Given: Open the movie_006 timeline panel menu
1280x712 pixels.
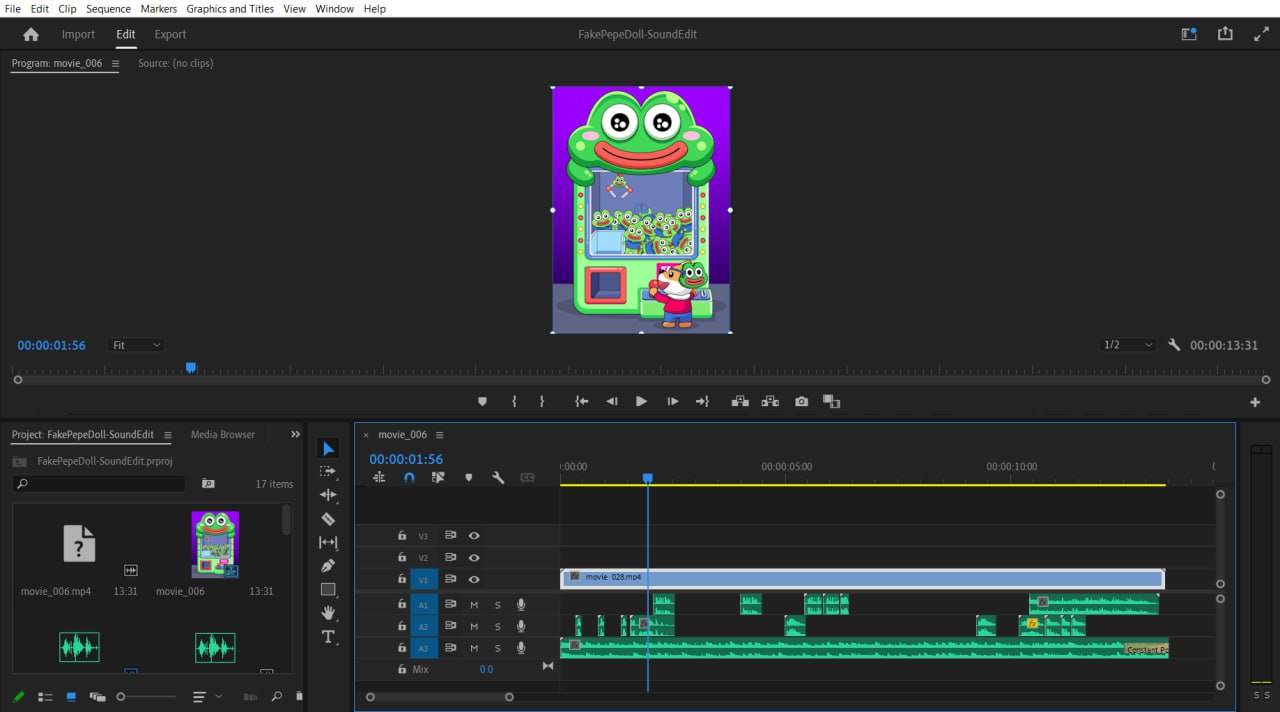Looking at the screenshot, I should [439, 435].
